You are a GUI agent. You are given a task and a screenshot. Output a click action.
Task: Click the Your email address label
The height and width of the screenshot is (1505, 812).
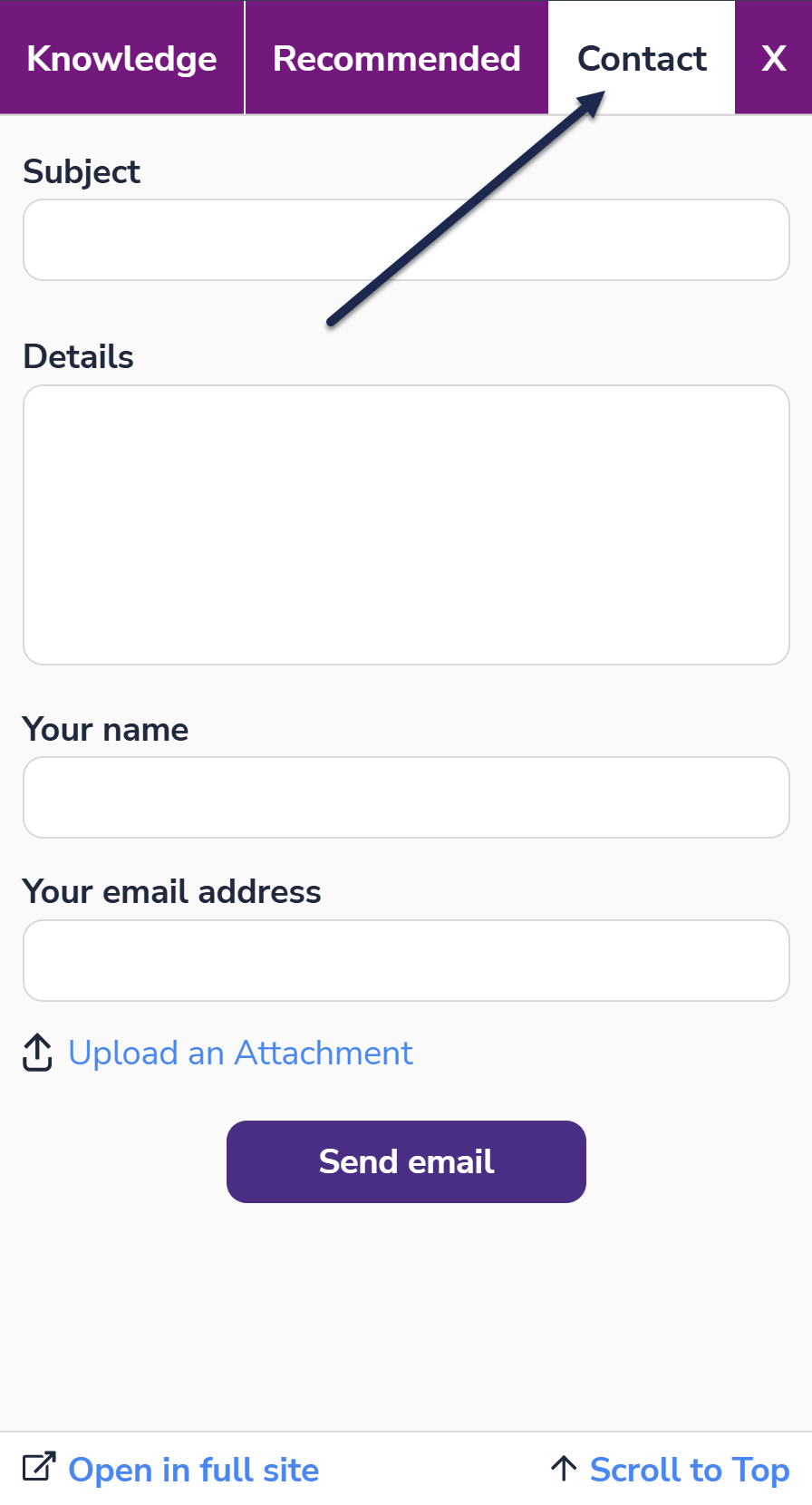172,891
